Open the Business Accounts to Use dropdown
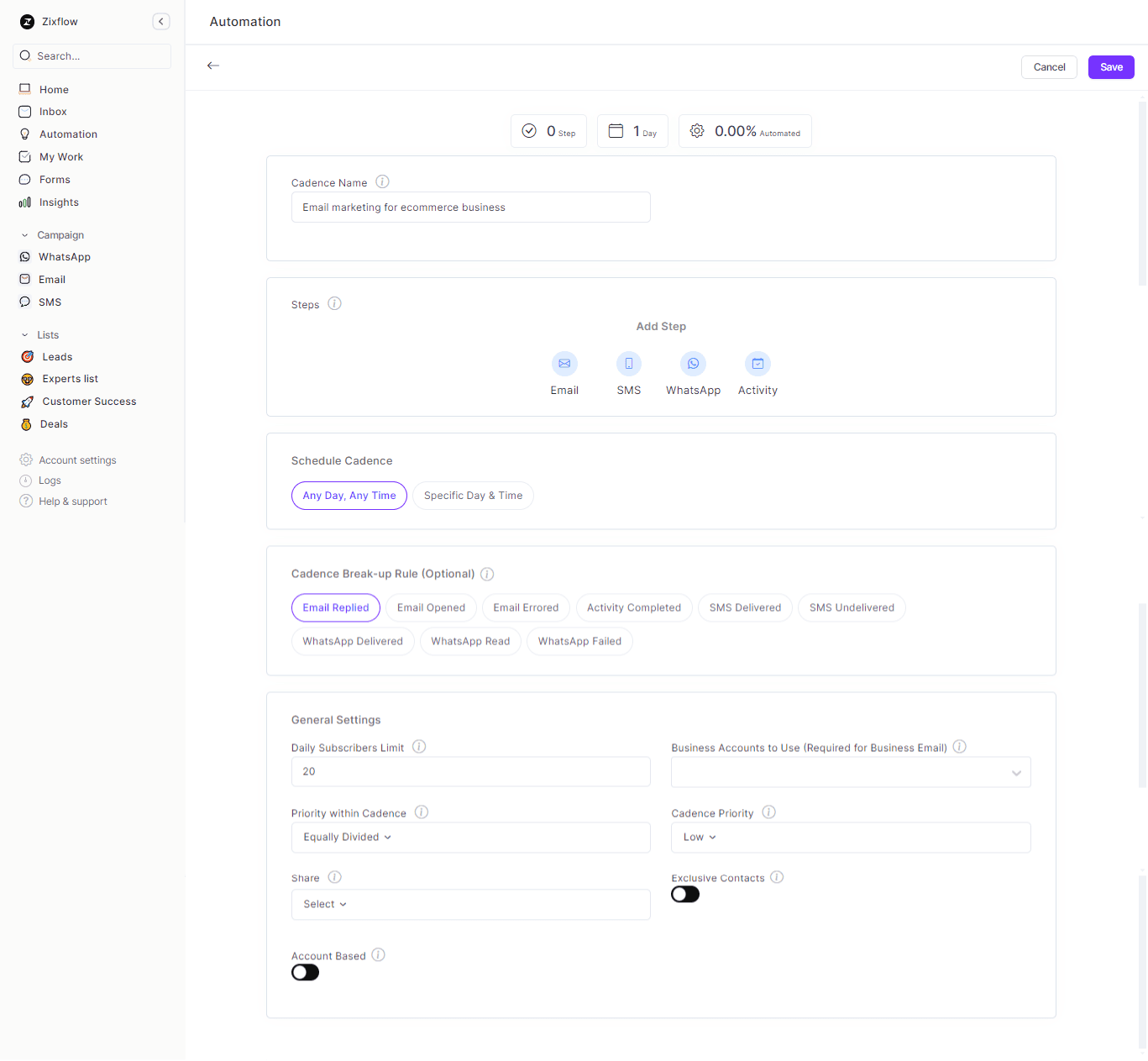This screenshot has width=1148, height=1061. pyautogui.click(x=850, y=772)
